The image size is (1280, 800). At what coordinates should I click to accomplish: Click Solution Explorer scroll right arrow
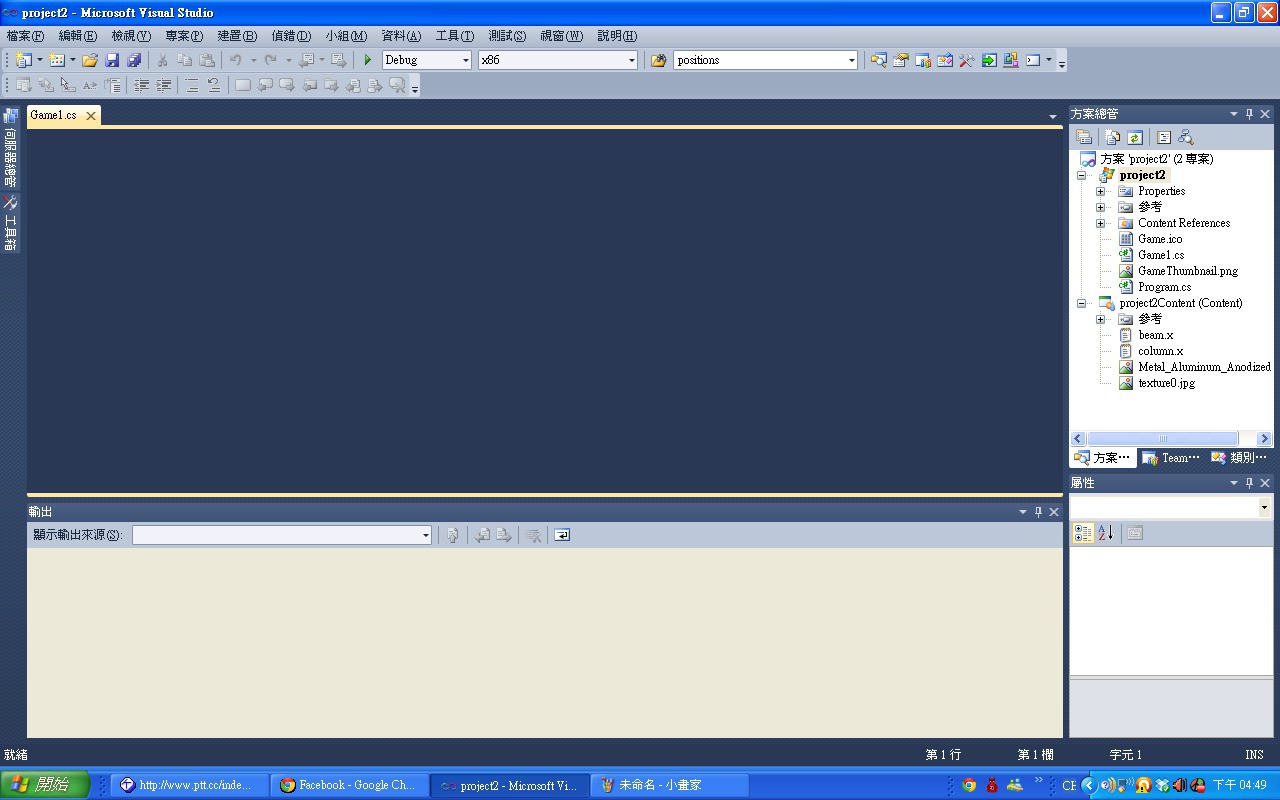[1264, 438]
